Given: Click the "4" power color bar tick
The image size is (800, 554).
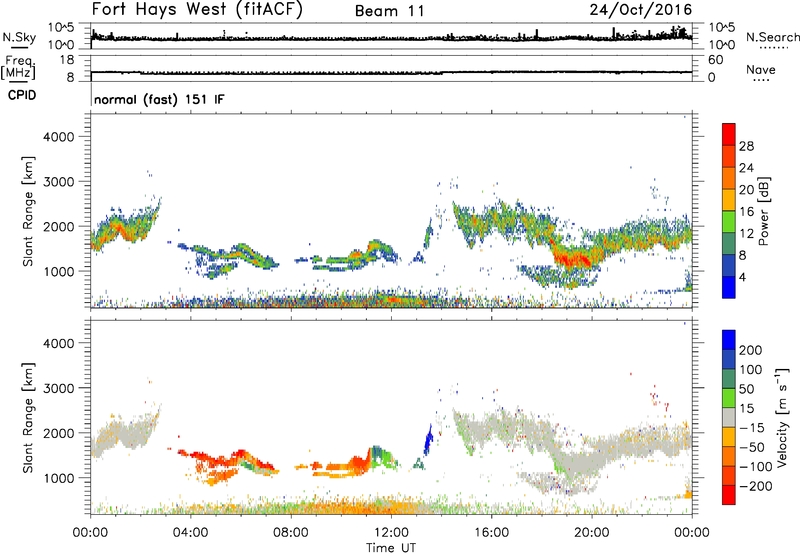Looking at the screenshot, I should [x=742, y=278].
